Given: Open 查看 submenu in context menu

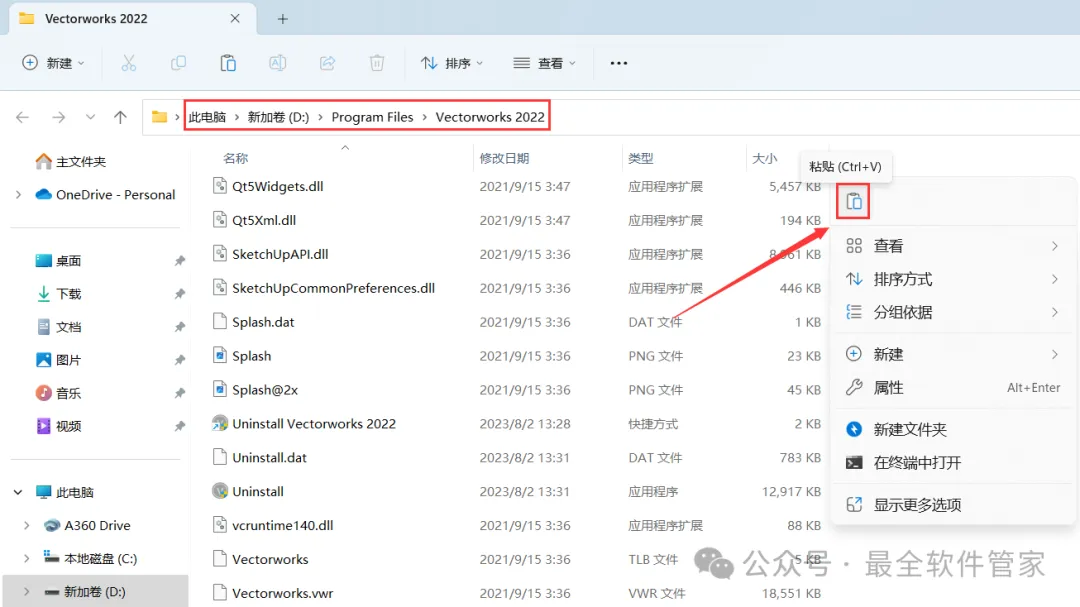Looking at the screenshot, I should click(953, 246).
